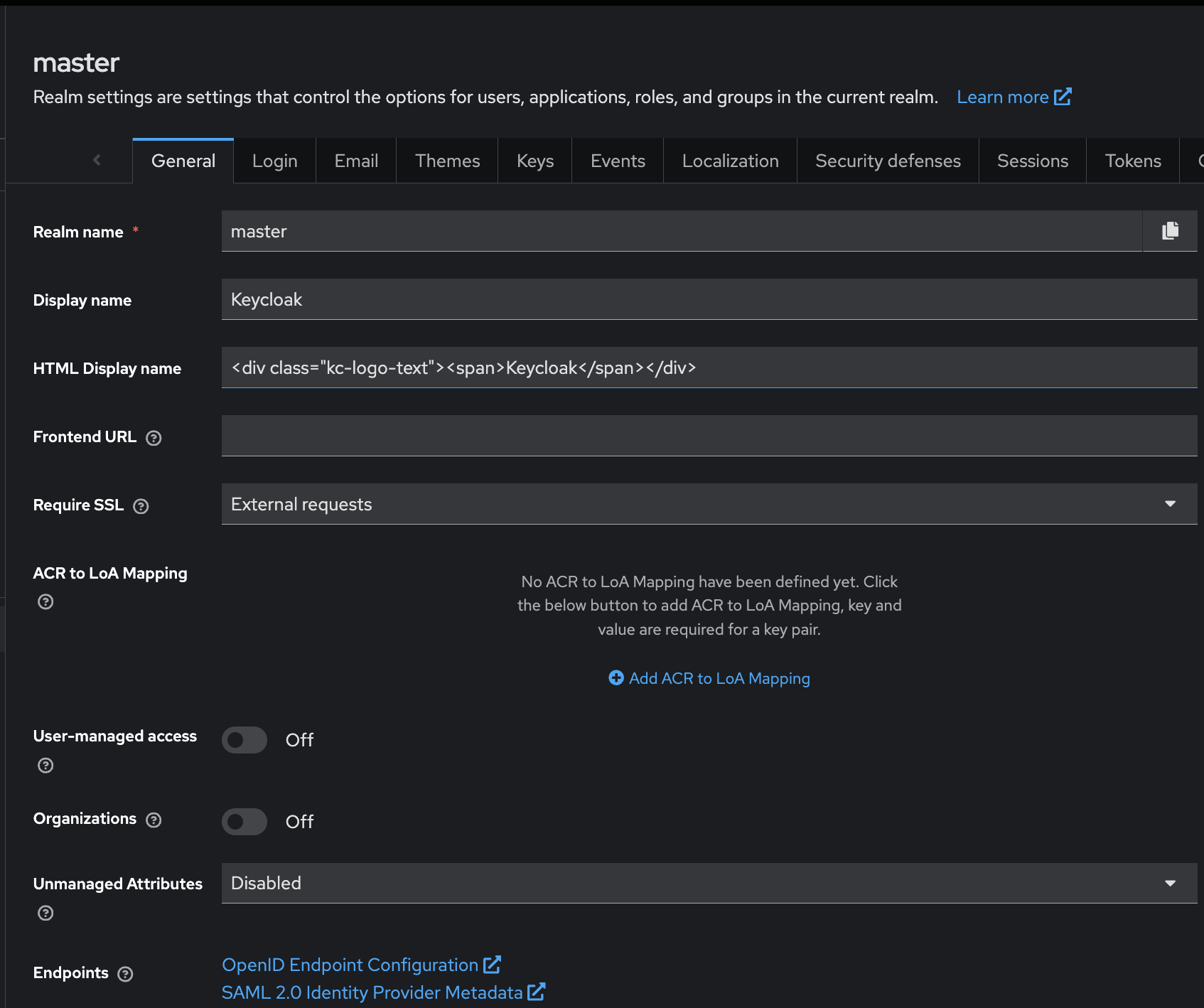Expand the Unmanaged Attributes dropdown
This screenshot has width=1204, height=1008.
[x=709, y=883]
